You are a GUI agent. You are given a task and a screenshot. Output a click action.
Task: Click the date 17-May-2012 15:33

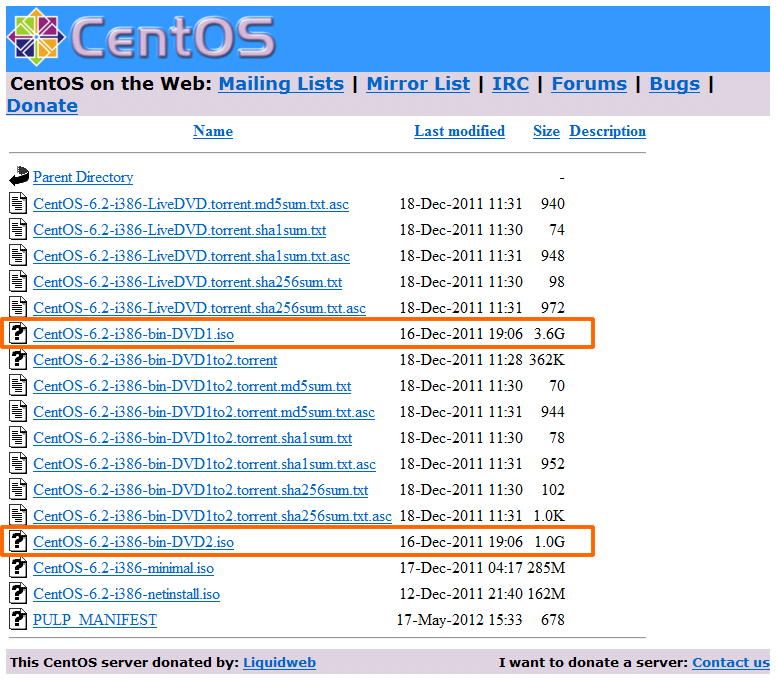point(459,620)
